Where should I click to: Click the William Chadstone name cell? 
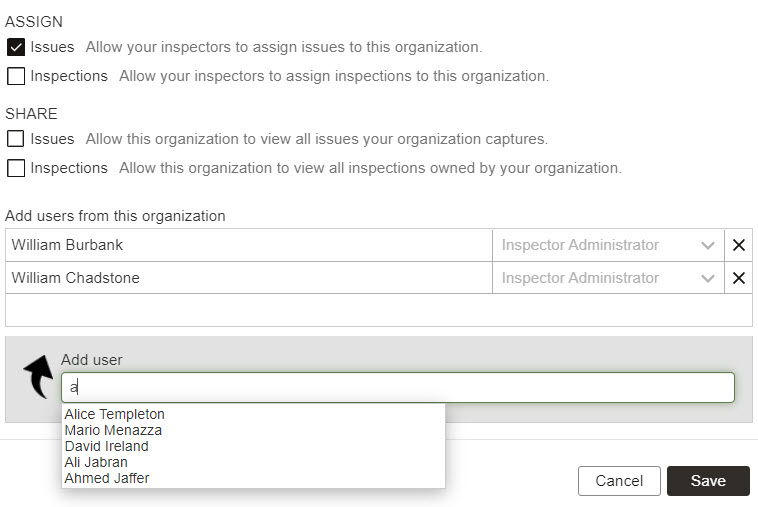click(248, 278)
